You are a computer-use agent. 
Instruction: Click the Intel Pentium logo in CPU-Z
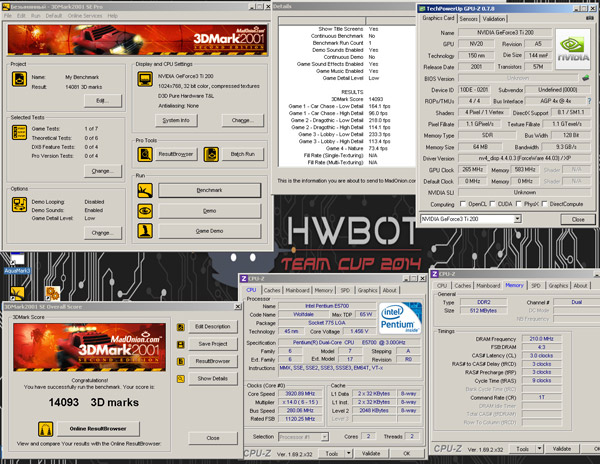tap(400, 318)
